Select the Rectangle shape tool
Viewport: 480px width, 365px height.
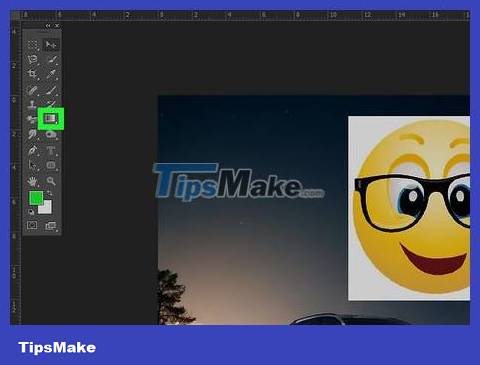tap(51, 165)
